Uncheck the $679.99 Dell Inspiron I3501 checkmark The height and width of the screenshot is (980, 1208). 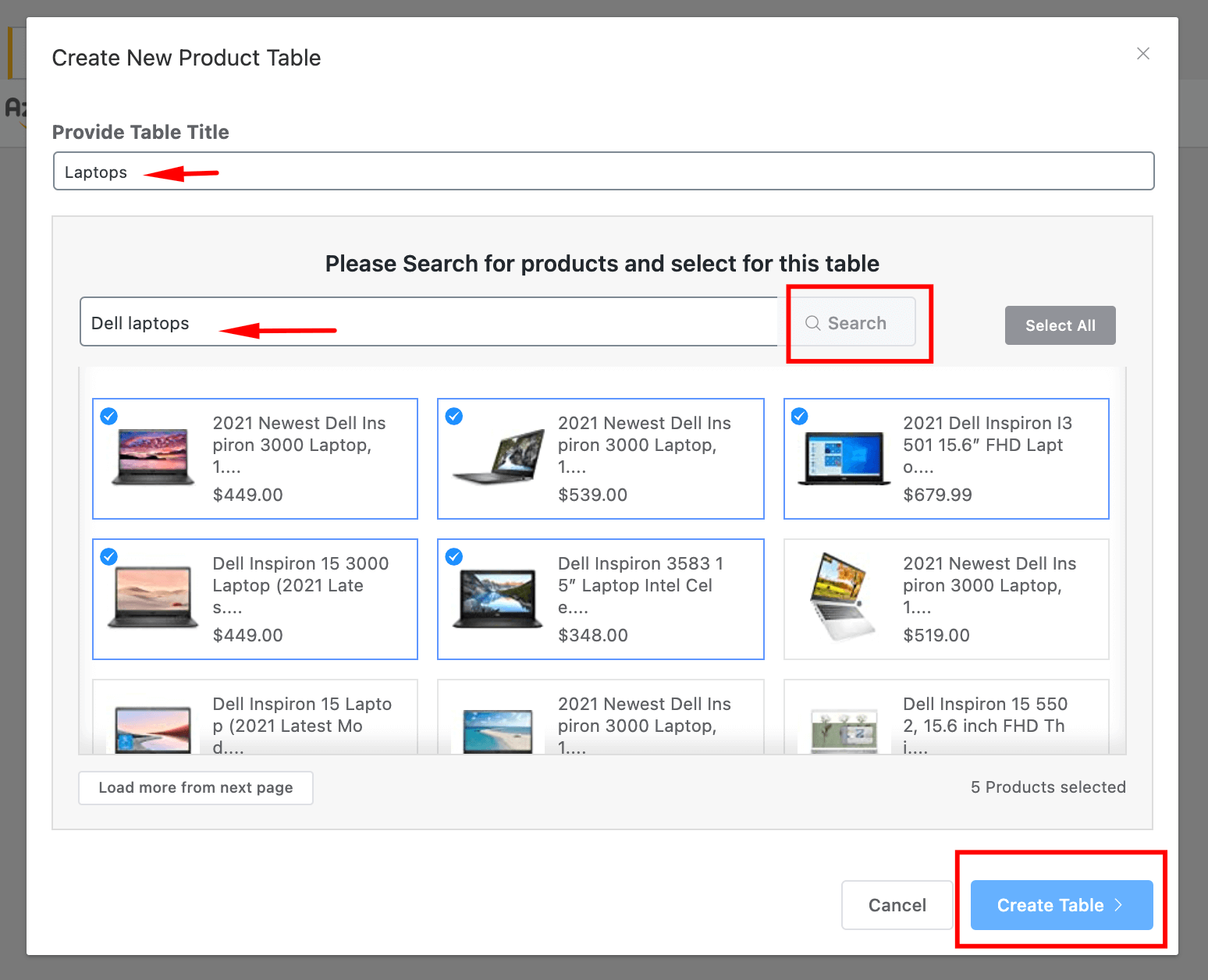coord(800,417)
